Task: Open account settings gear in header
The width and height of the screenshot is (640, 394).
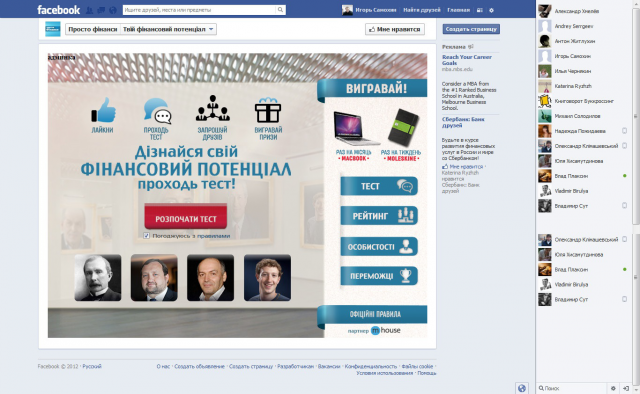Action: coord(491,10)
